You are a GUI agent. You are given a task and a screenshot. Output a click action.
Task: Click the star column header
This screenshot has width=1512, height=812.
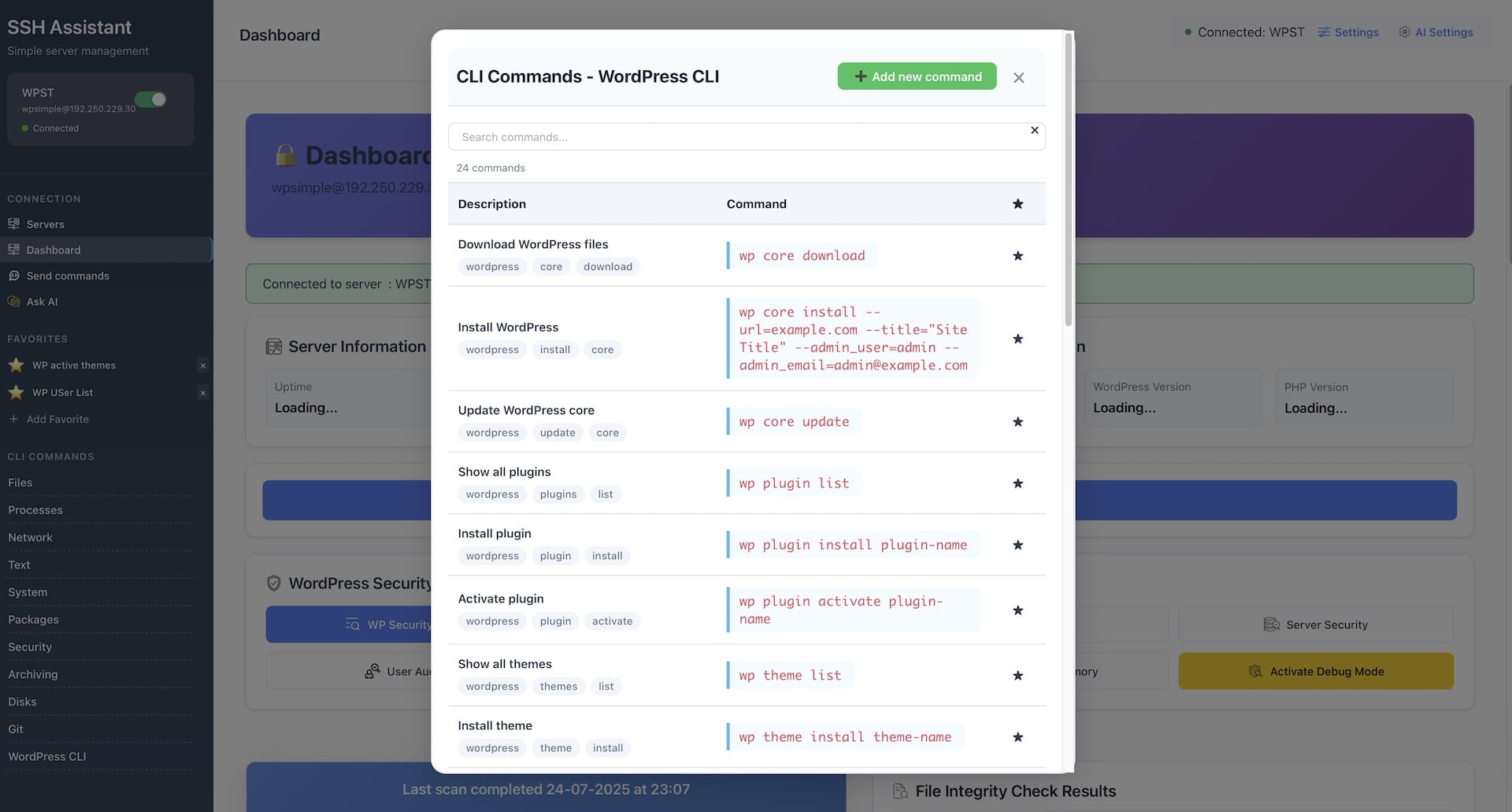(1017, 204)
